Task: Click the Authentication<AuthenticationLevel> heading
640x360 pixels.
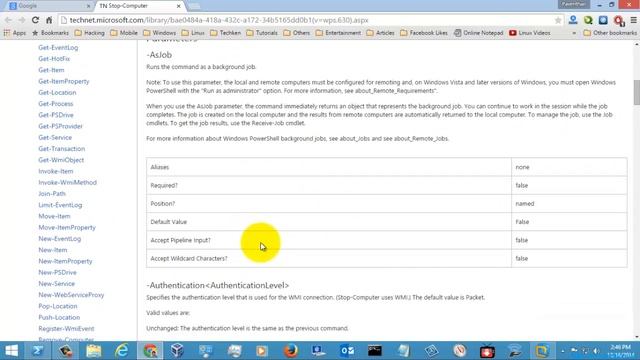Action: tap(218, 285)
